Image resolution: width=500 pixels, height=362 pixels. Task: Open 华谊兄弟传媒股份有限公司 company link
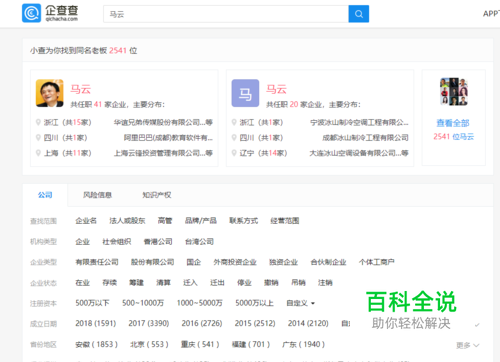click(x=163, y=122)
